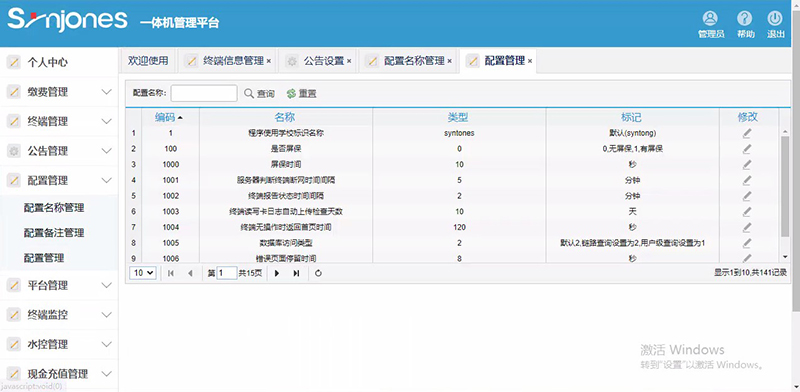Go to the first page

(171, 273)
